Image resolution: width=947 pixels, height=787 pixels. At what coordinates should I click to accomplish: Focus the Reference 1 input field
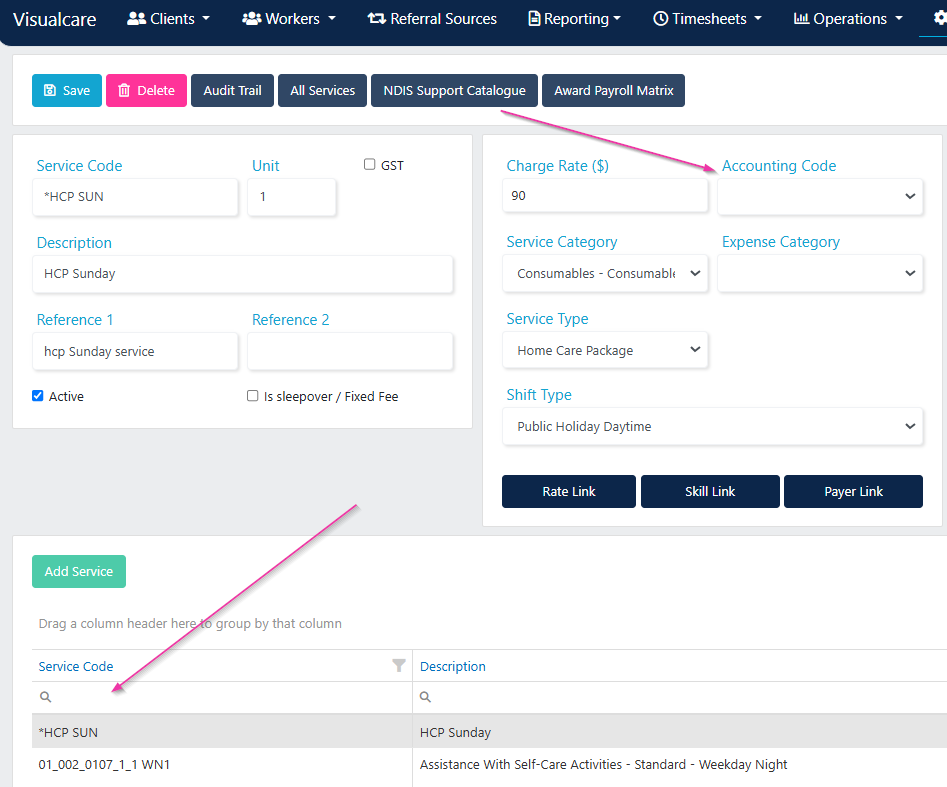[135, 352]
